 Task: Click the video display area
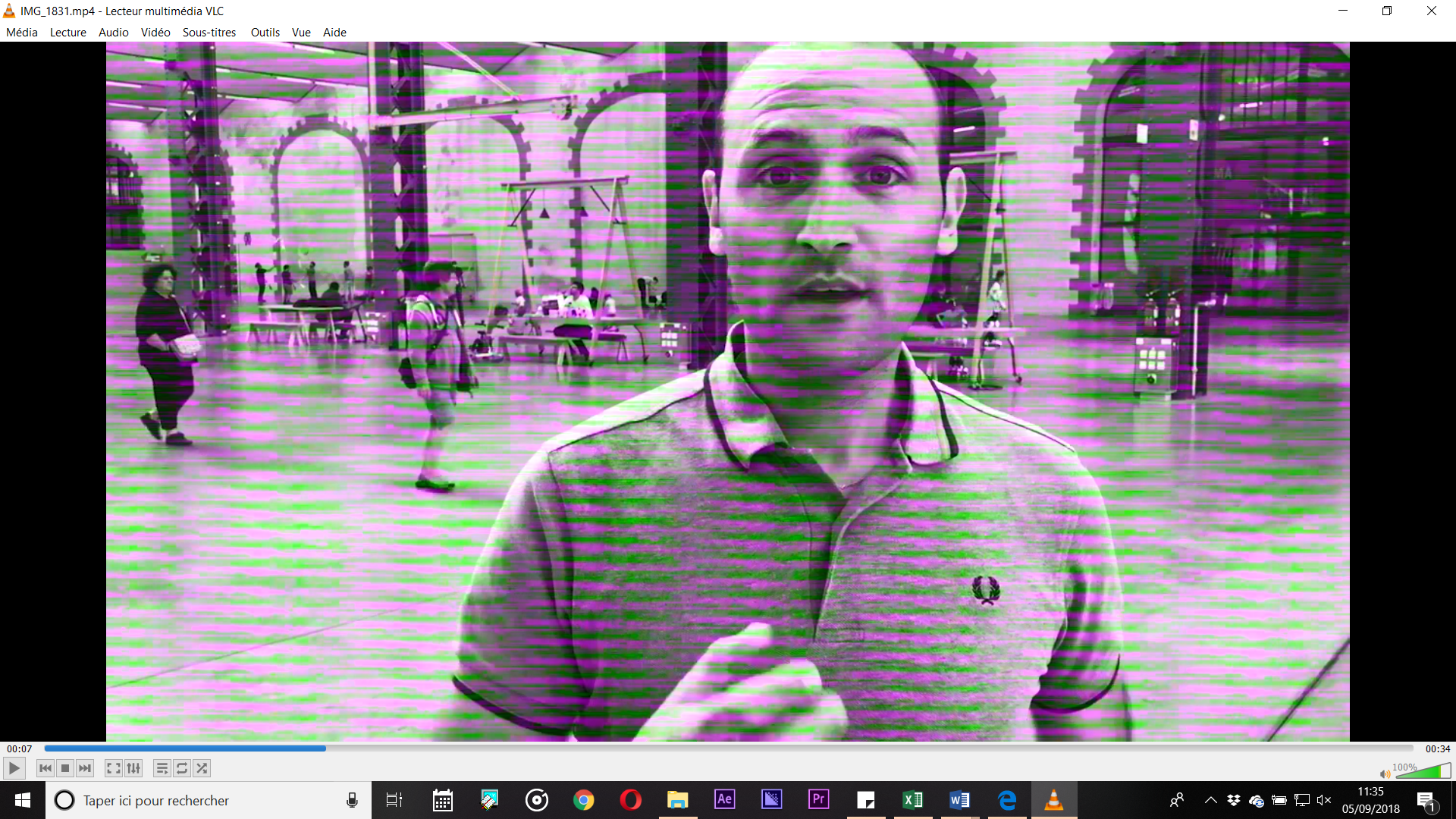click(728, 391)
